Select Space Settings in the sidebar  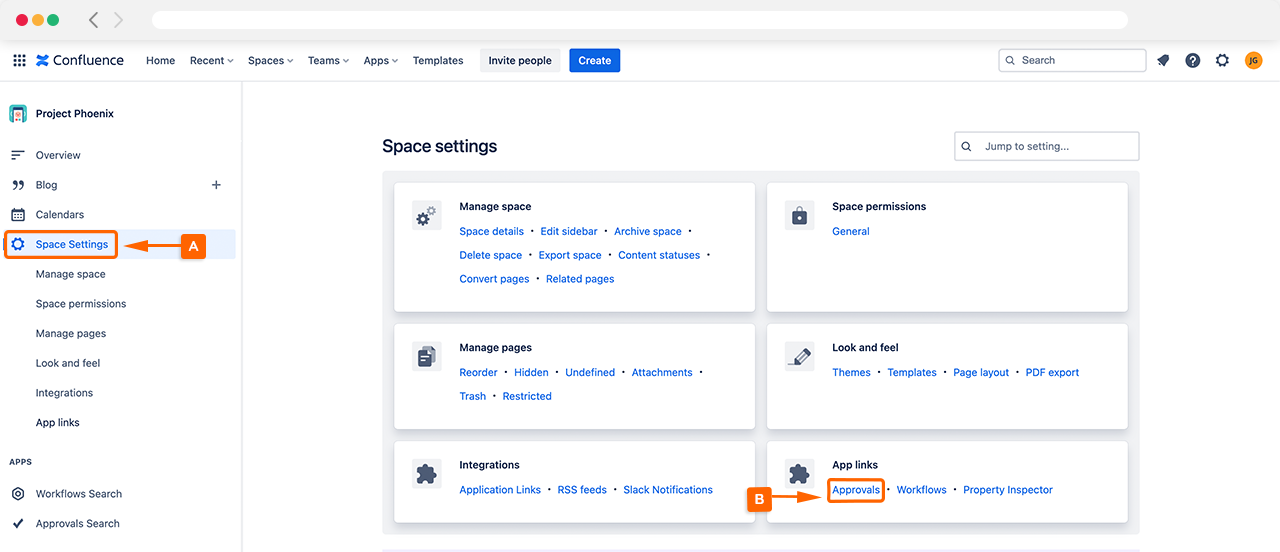[71, 244]
